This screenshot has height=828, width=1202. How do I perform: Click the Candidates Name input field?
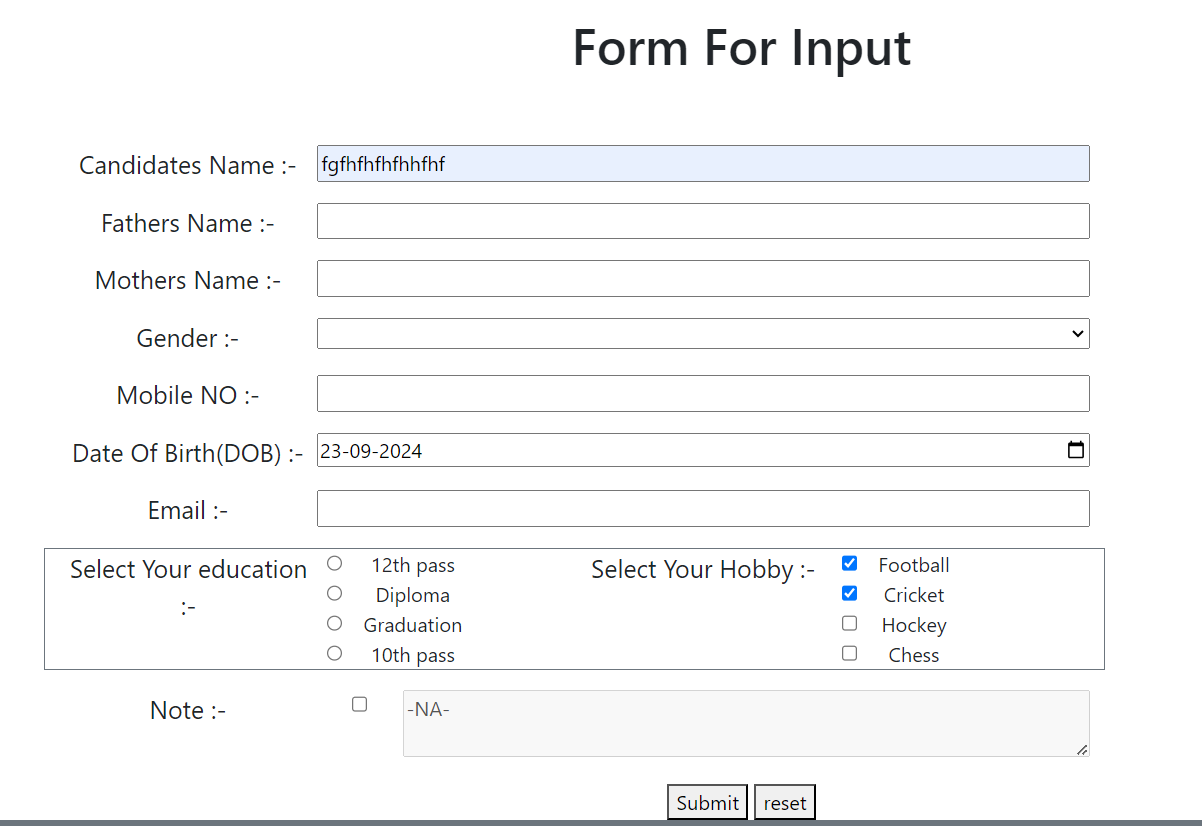702,164
